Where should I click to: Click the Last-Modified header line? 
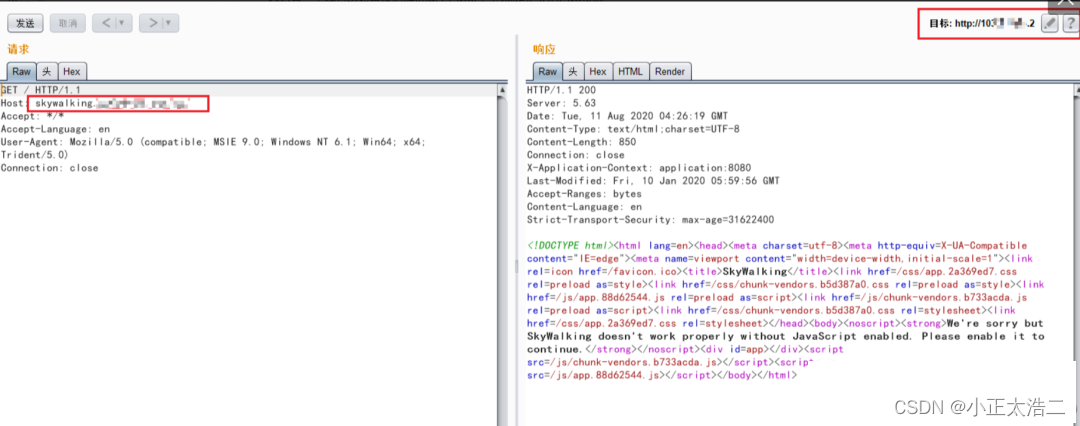pyautogui.click(x=653, y=181)
